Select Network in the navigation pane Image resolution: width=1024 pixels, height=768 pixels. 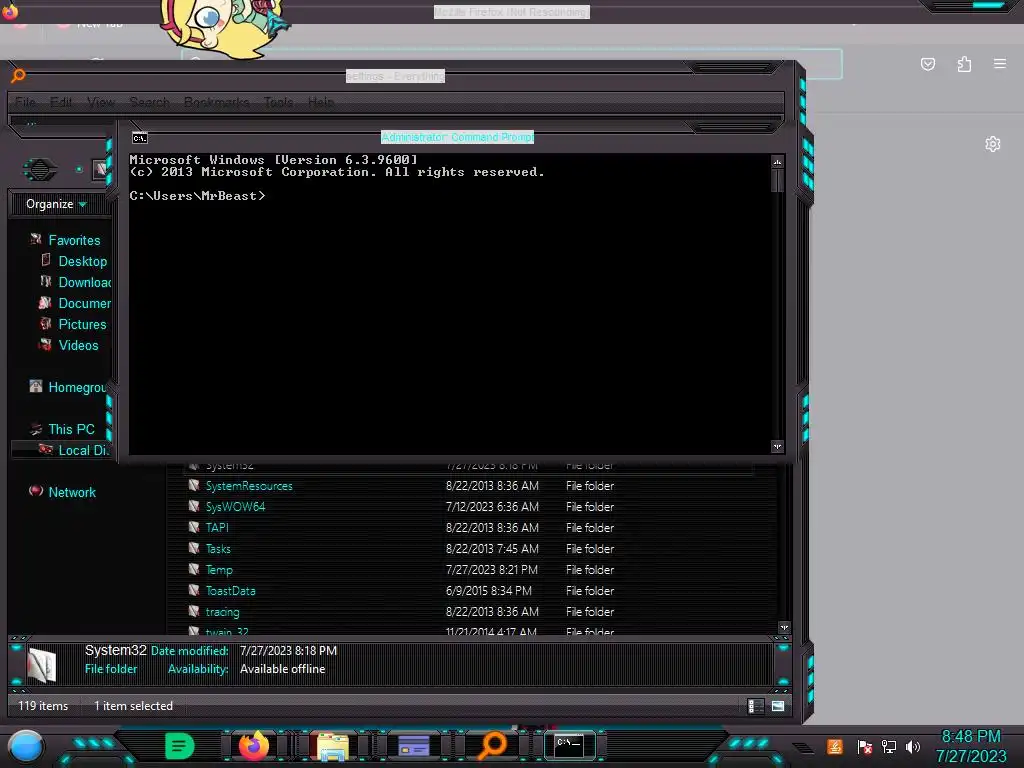pos(71,492)
